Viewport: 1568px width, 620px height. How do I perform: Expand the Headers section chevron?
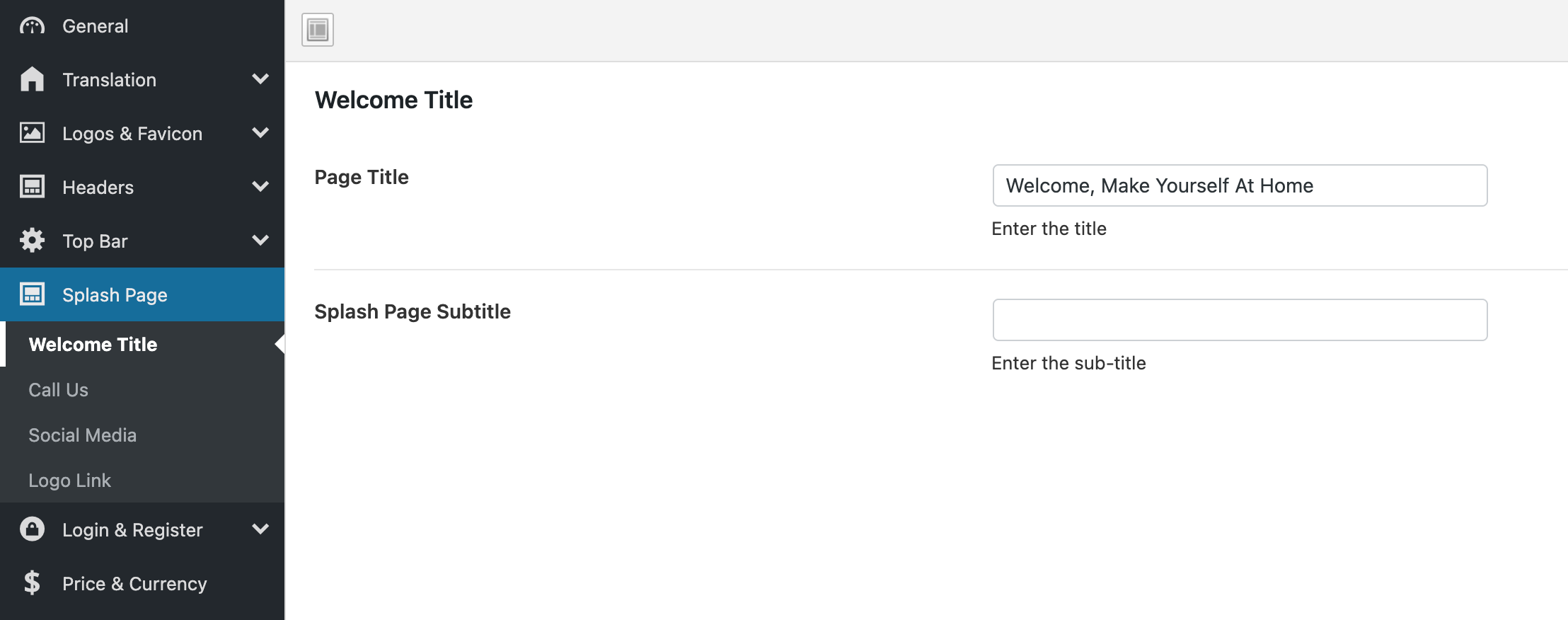tap(260, 186)
